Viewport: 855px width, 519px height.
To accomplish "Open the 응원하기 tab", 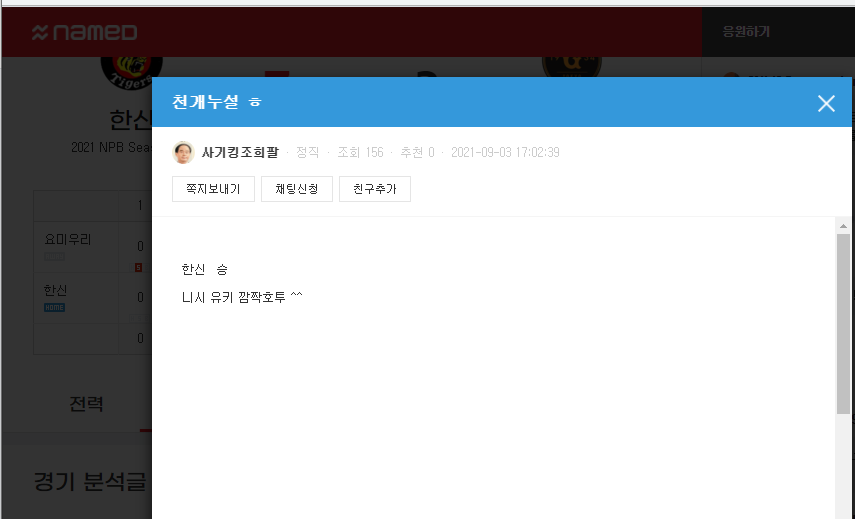I will pos(746,32).
